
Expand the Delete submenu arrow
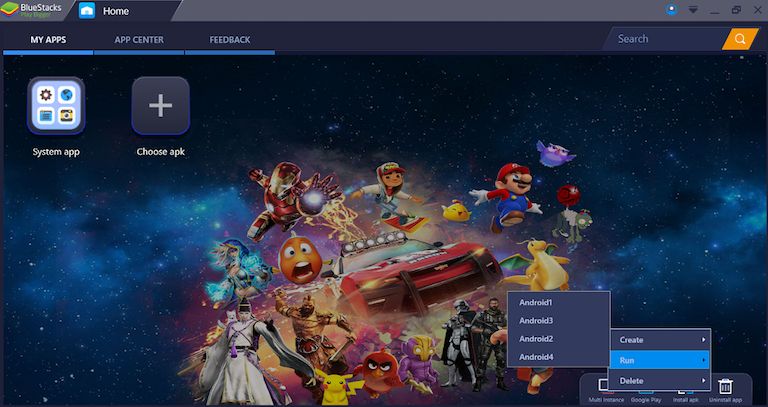pos(703,381)
